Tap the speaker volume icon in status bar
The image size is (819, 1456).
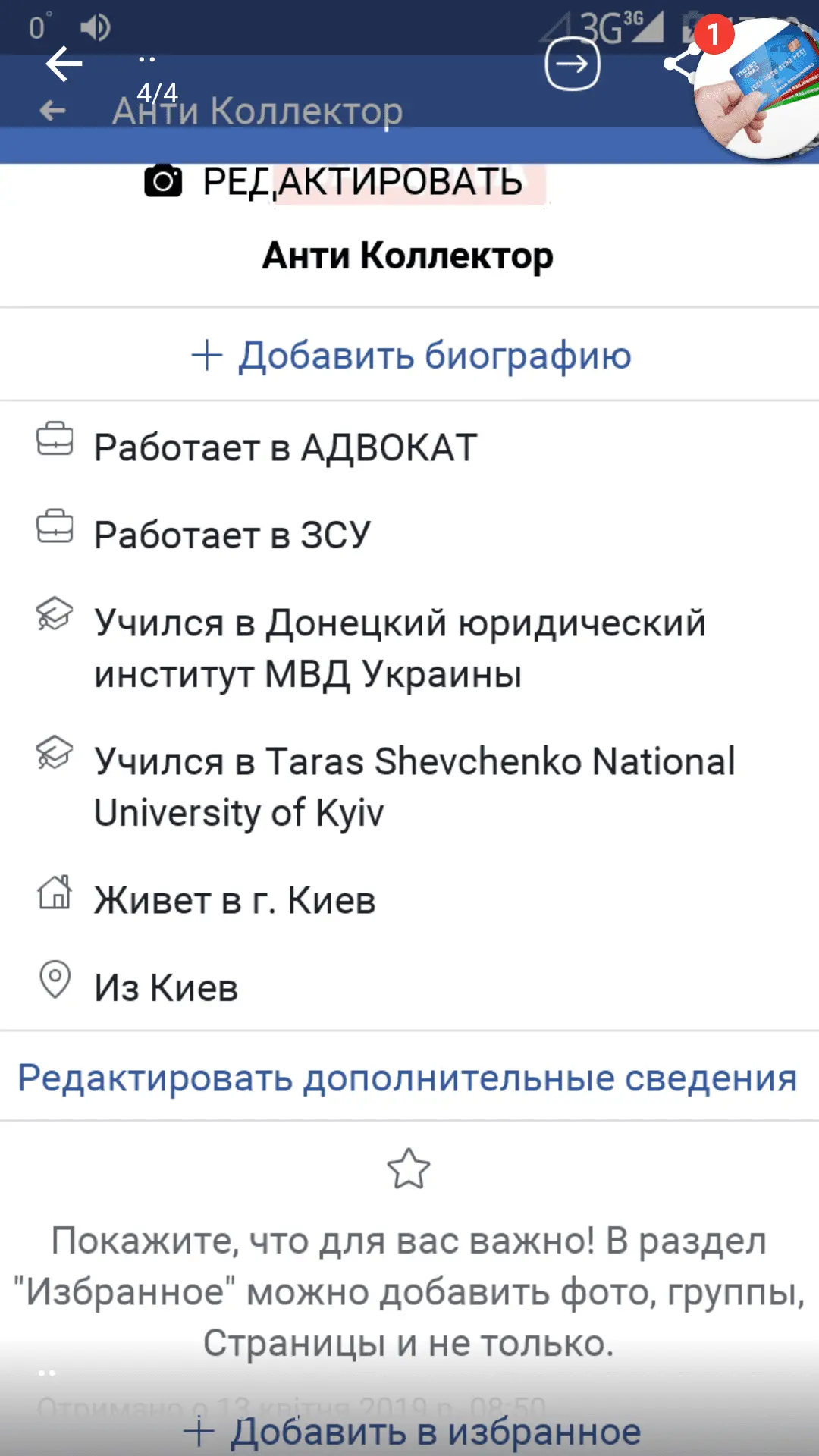tap(95, 28)
